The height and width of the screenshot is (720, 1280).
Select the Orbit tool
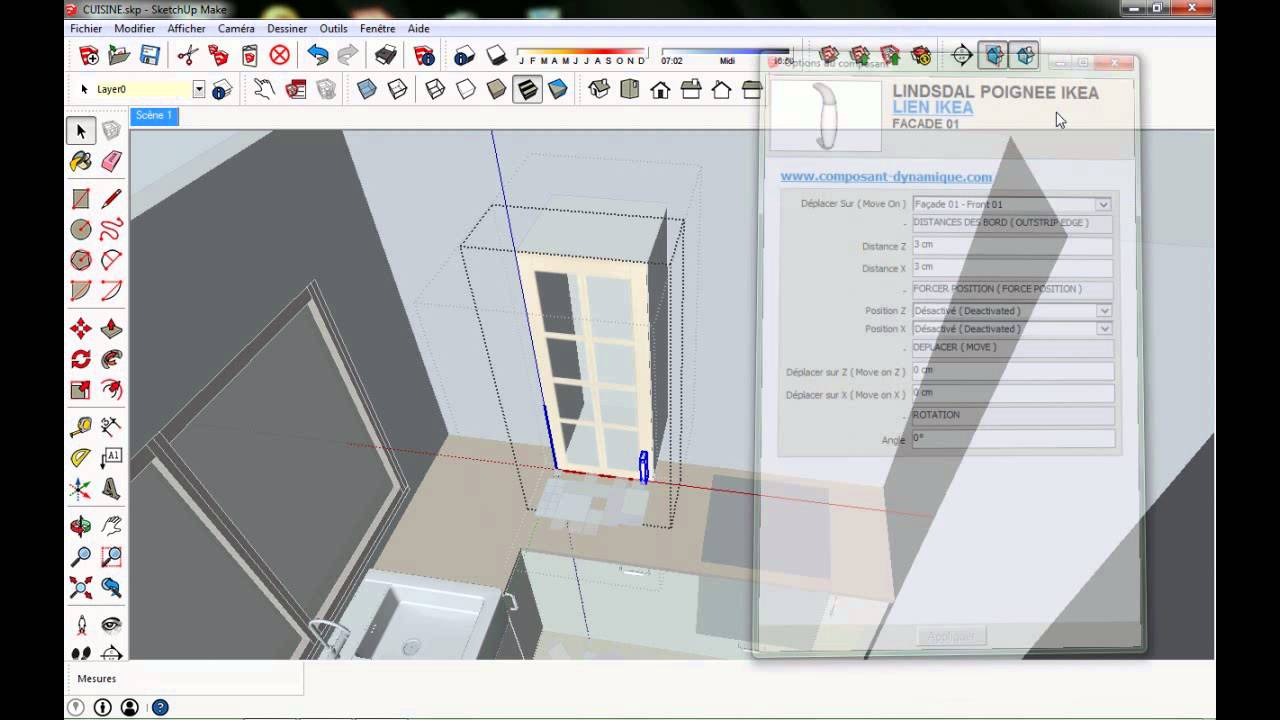coord(81,526)
